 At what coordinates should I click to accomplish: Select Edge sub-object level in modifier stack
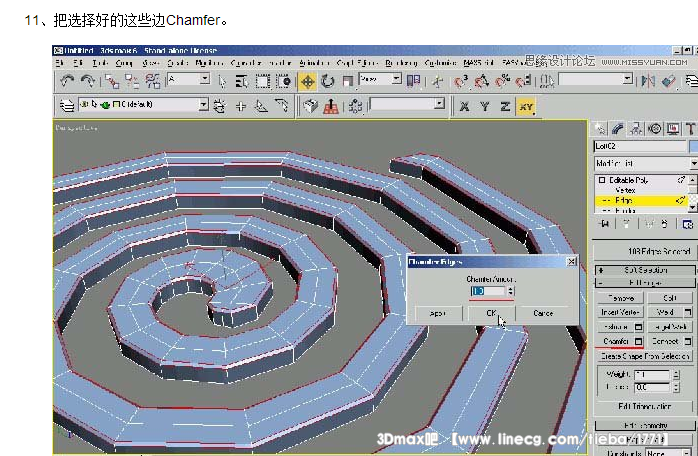coord(641,200)
